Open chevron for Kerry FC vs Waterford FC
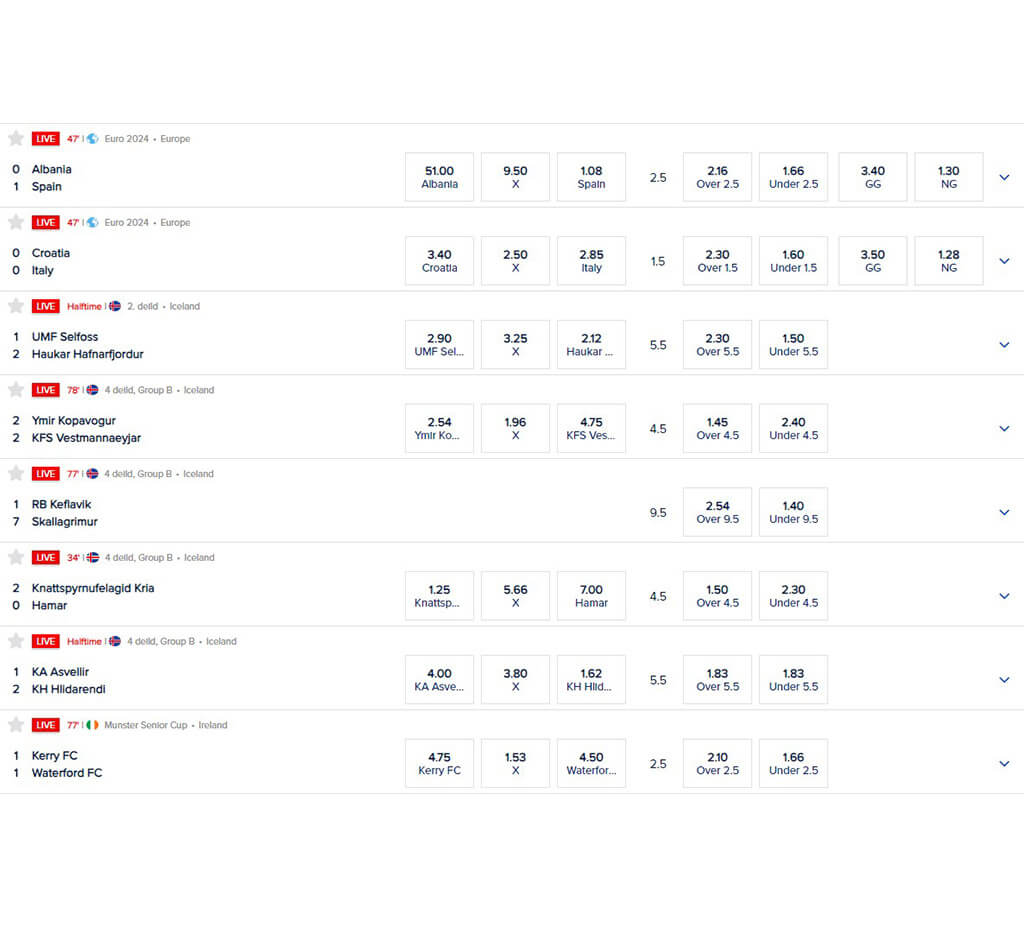1024x939 pixels. 1004,764
